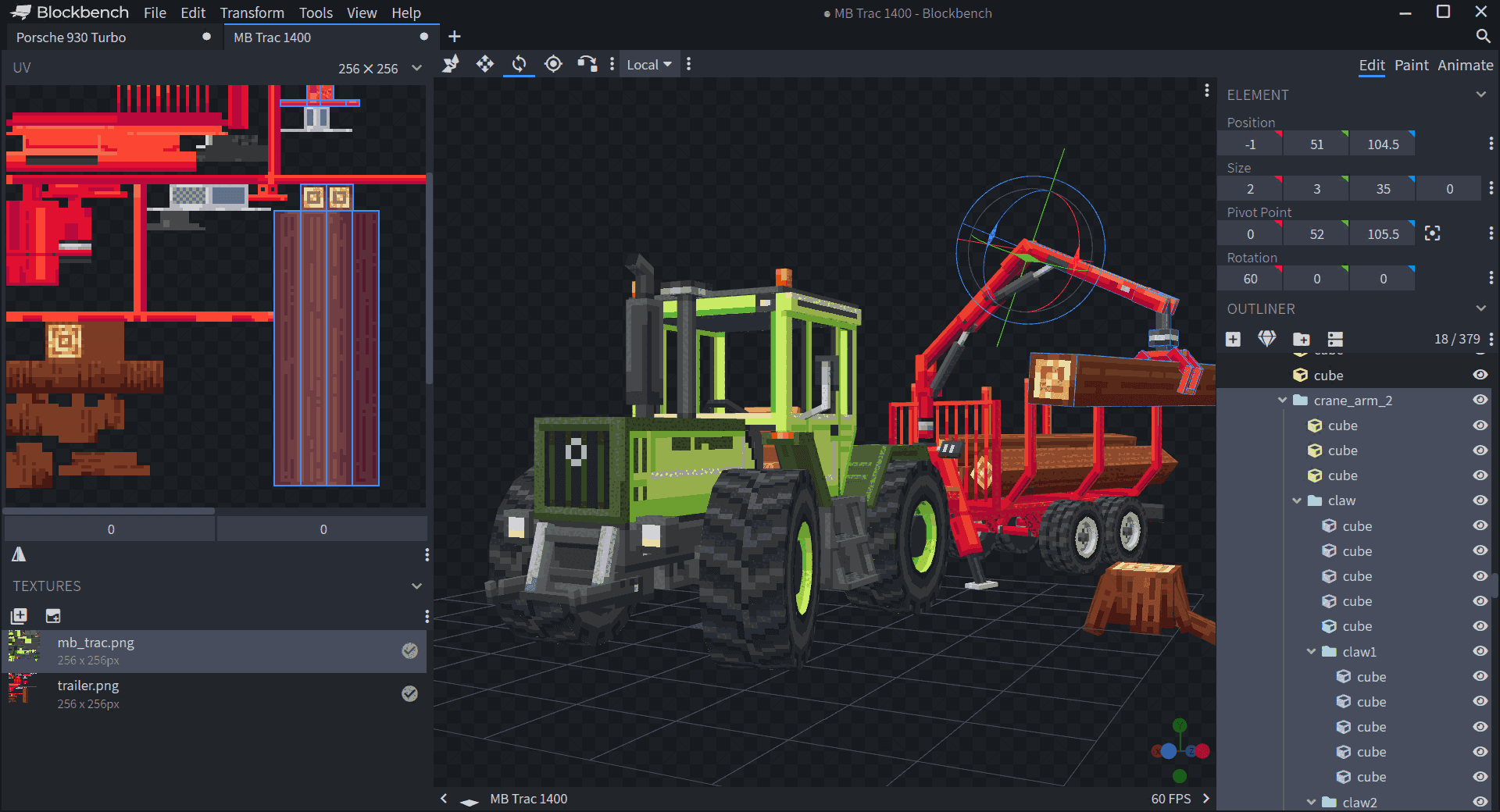The height and width of the screenshot is (812, 1500).
Task: Collapse the claw1 group
Action: pyautogui.click(x=1312, y=652)
